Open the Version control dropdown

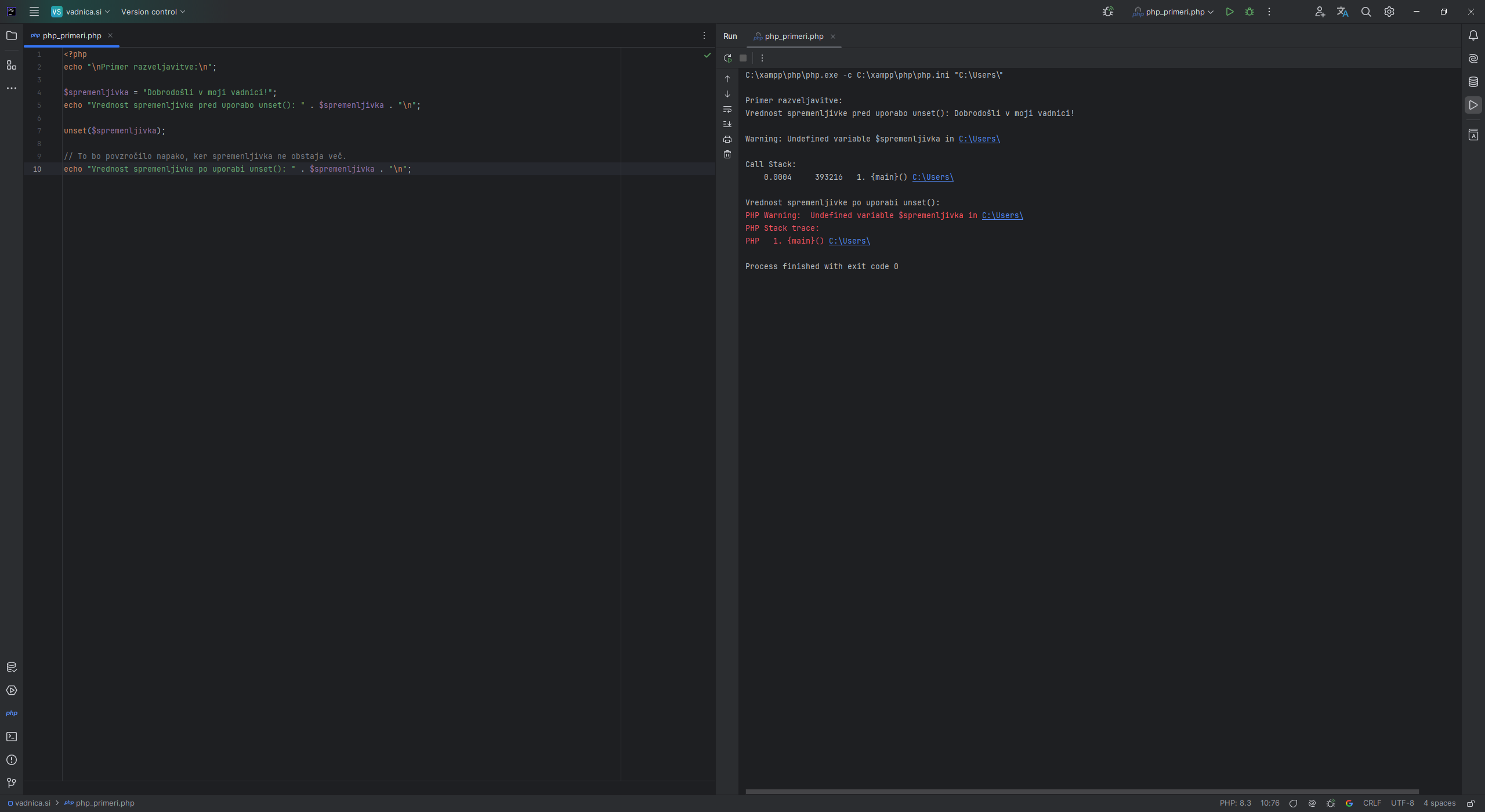click(153, 12)
